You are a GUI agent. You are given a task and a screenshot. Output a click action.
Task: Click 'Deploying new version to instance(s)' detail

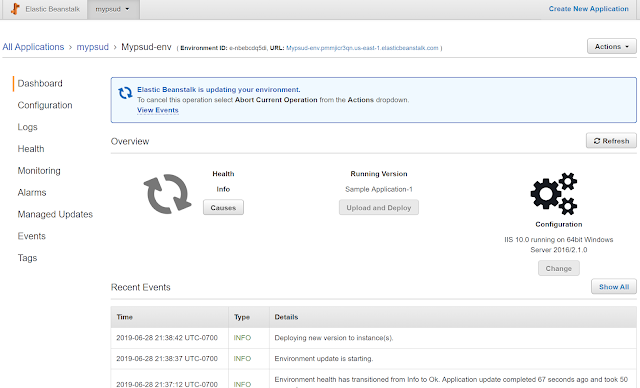(x=333, y=338)
